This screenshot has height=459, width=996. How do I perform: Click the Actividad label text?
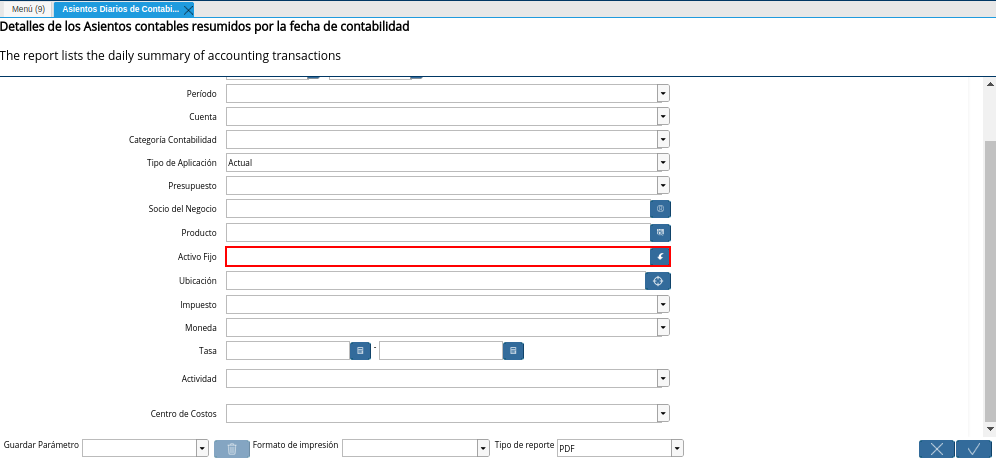tap(199, 379)
